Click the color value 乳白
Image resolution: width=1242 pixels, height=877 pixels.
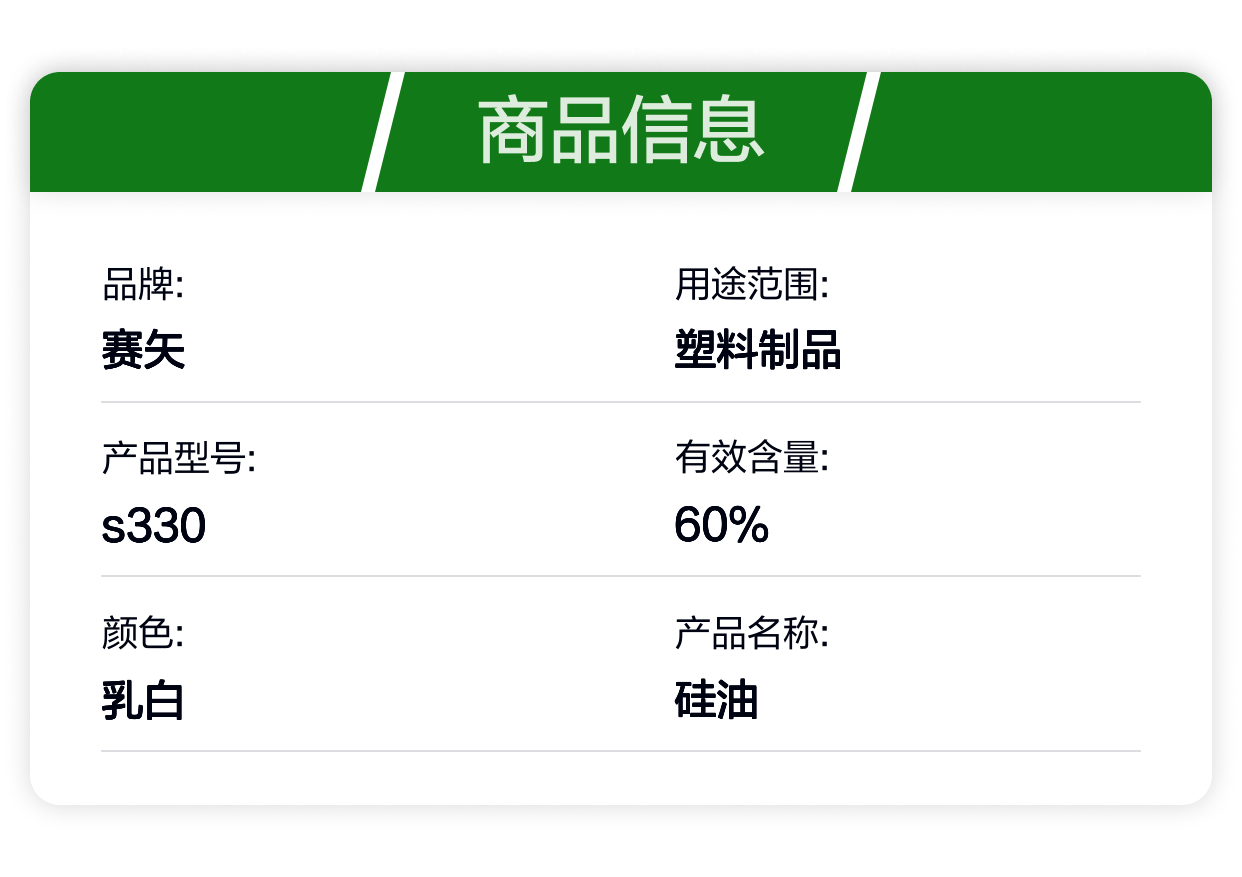[x=143, y=700]
